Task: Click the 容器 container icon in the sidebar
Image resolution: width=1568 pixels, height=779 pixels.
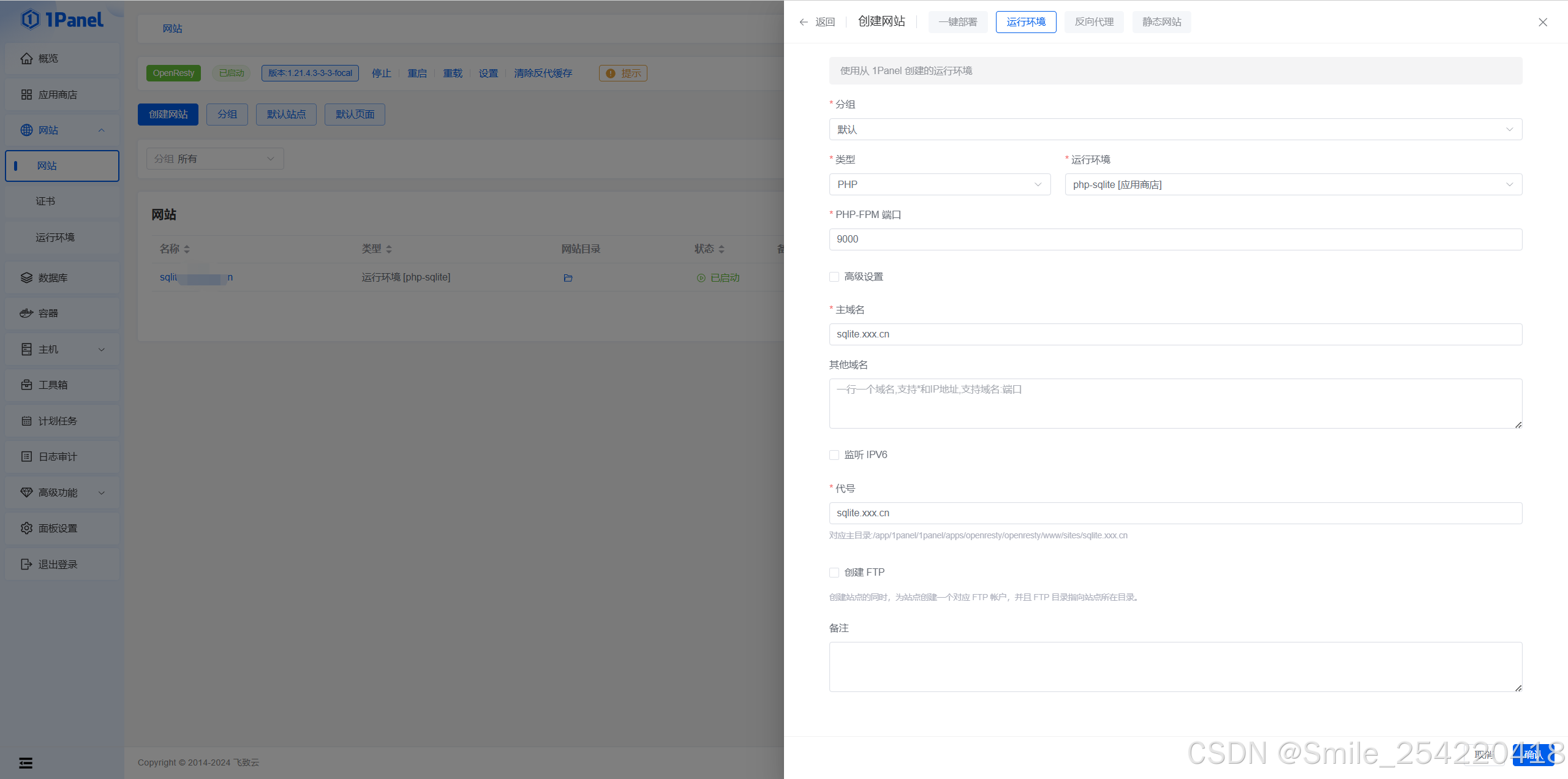Action: tap(26, 313)
